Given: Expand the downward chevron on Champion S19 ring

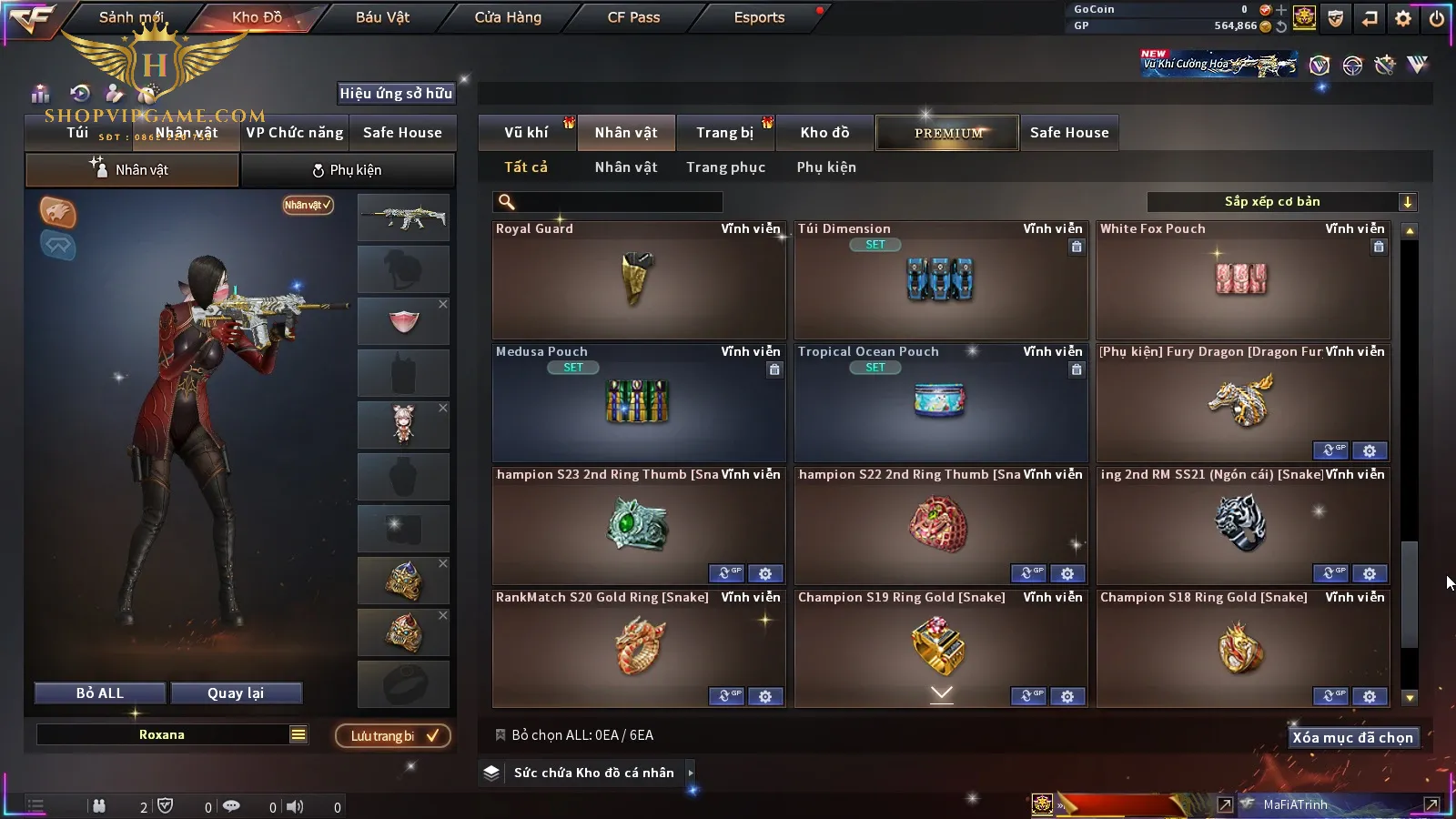Looking at the screenshot, I should 942,693.
